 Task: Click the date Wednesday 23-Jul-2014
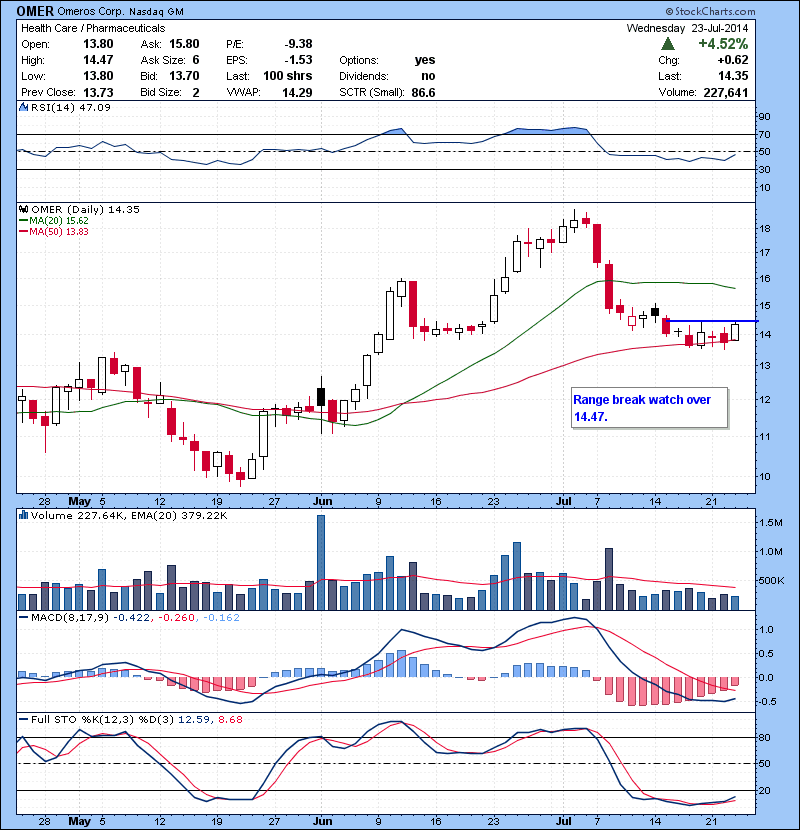687,28
